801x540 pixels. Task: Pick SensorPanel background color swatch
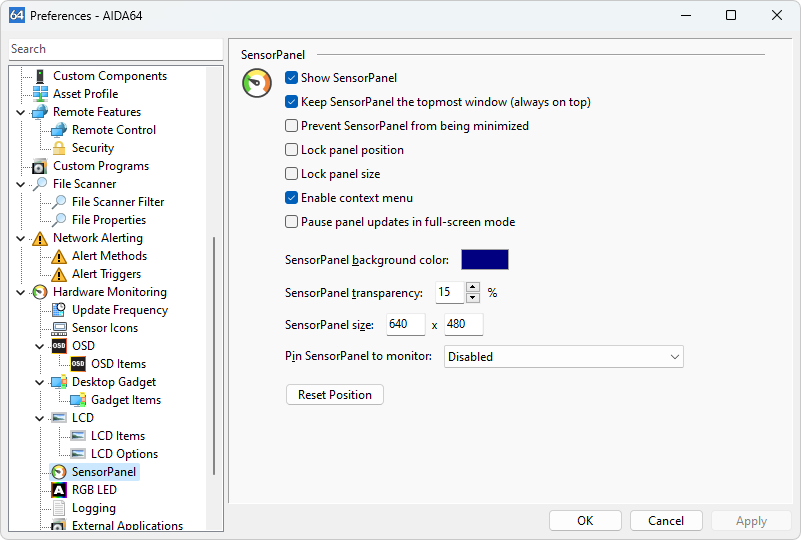(484, 260)
